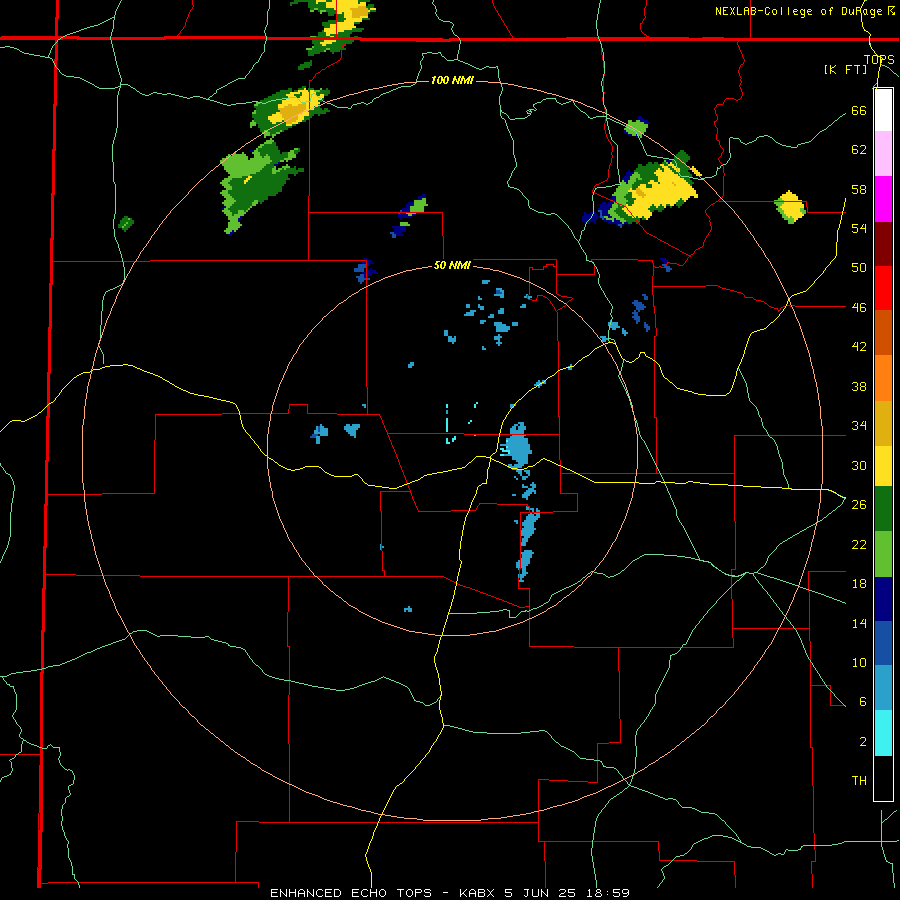Click the light pink legend swatch
Image resolution: width=900 pixels, height=900 pixels.
pyautogui.click(x=883, y=153)
